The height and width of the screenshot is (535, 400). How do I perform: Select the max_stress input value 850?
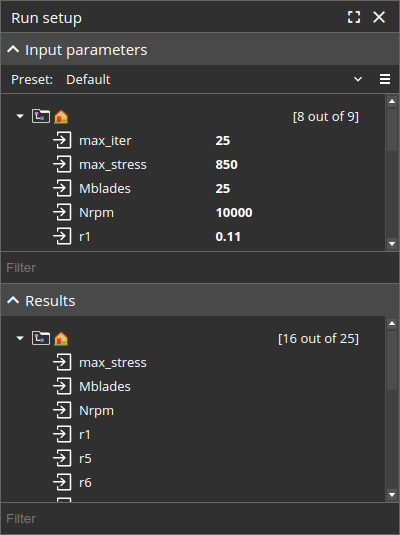coord(226,164)
